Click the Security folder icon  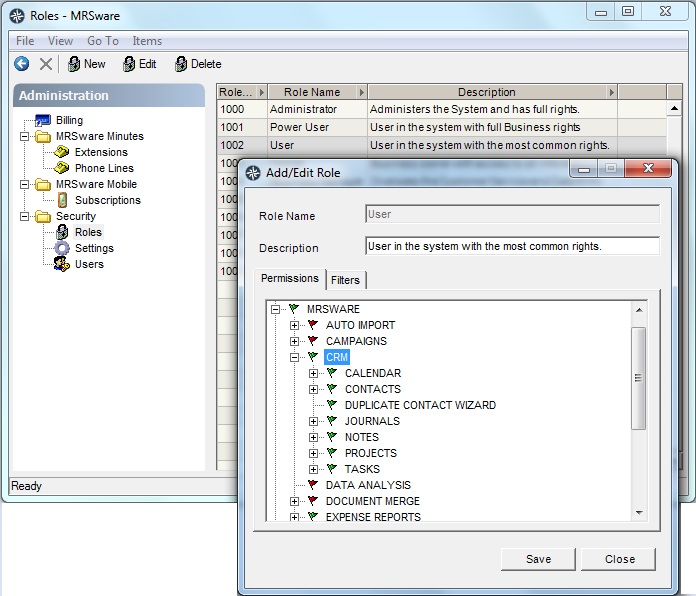(x=43, y=216)
